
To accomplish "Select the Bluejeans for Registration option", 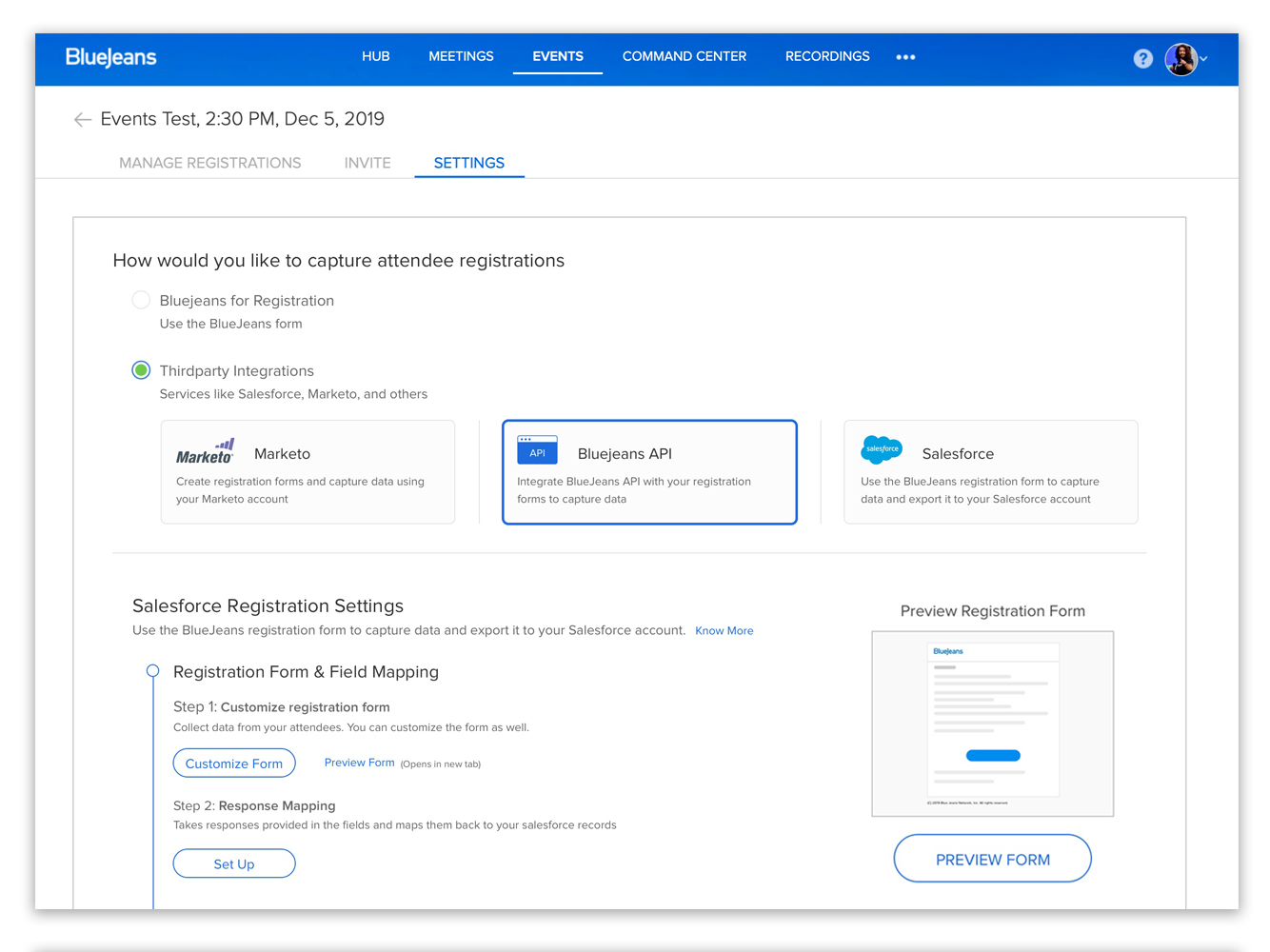I will (141, 299).
